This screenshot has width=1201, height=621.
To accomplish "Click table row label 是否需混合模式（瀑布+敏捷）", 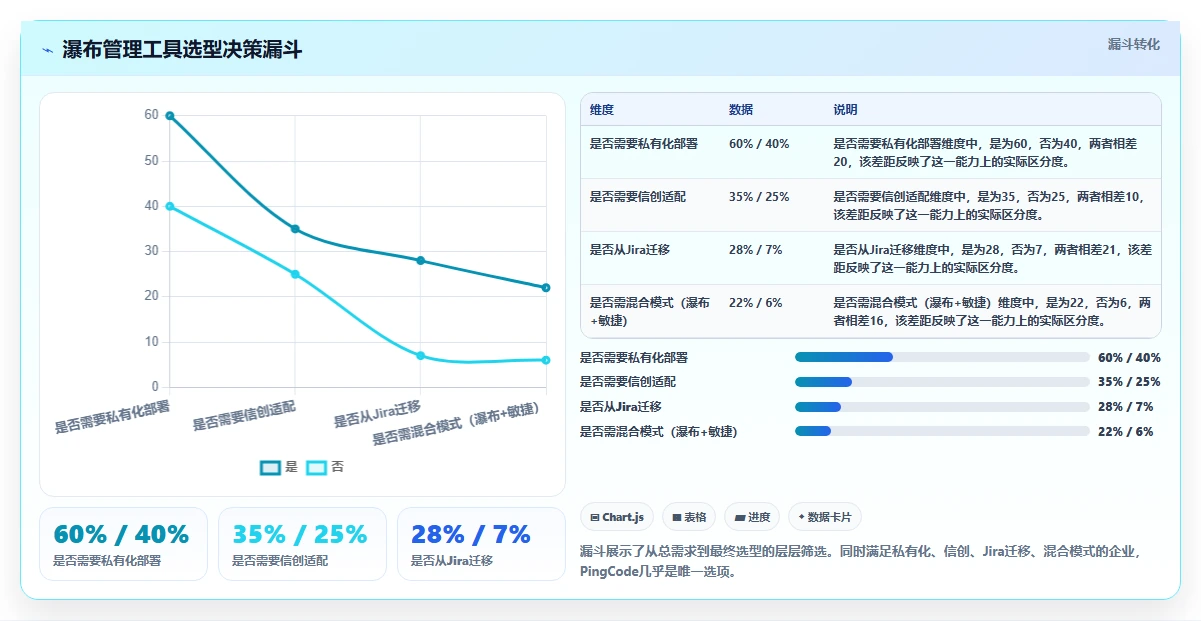I will [x=650, y=311].
